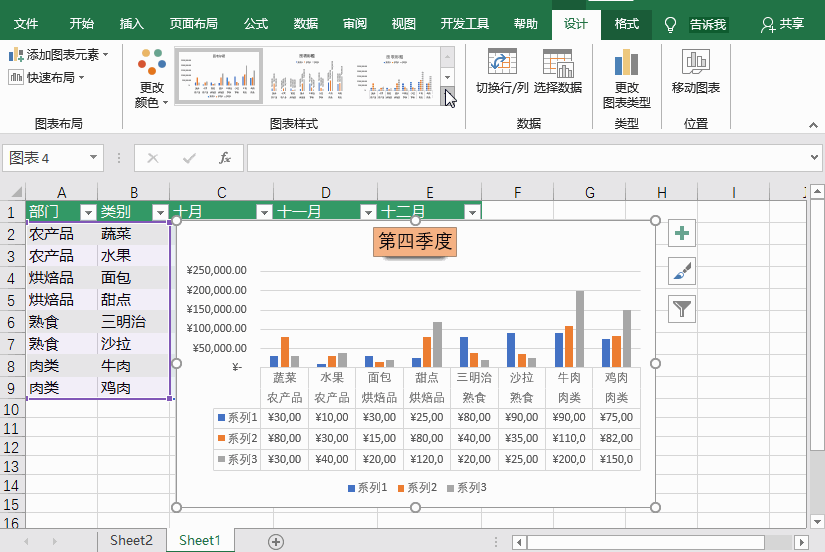Click the 系列2 legend entry
825x552 pixels.
tap(417, 488)
